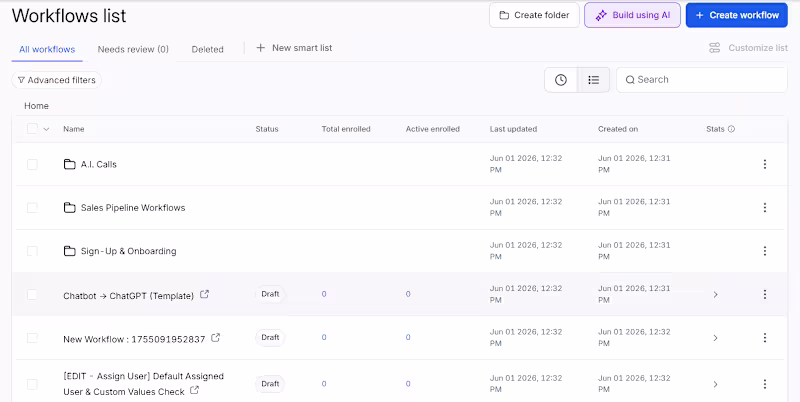Open Sign-Up & Onboarding folder icon

pos(69,251)
